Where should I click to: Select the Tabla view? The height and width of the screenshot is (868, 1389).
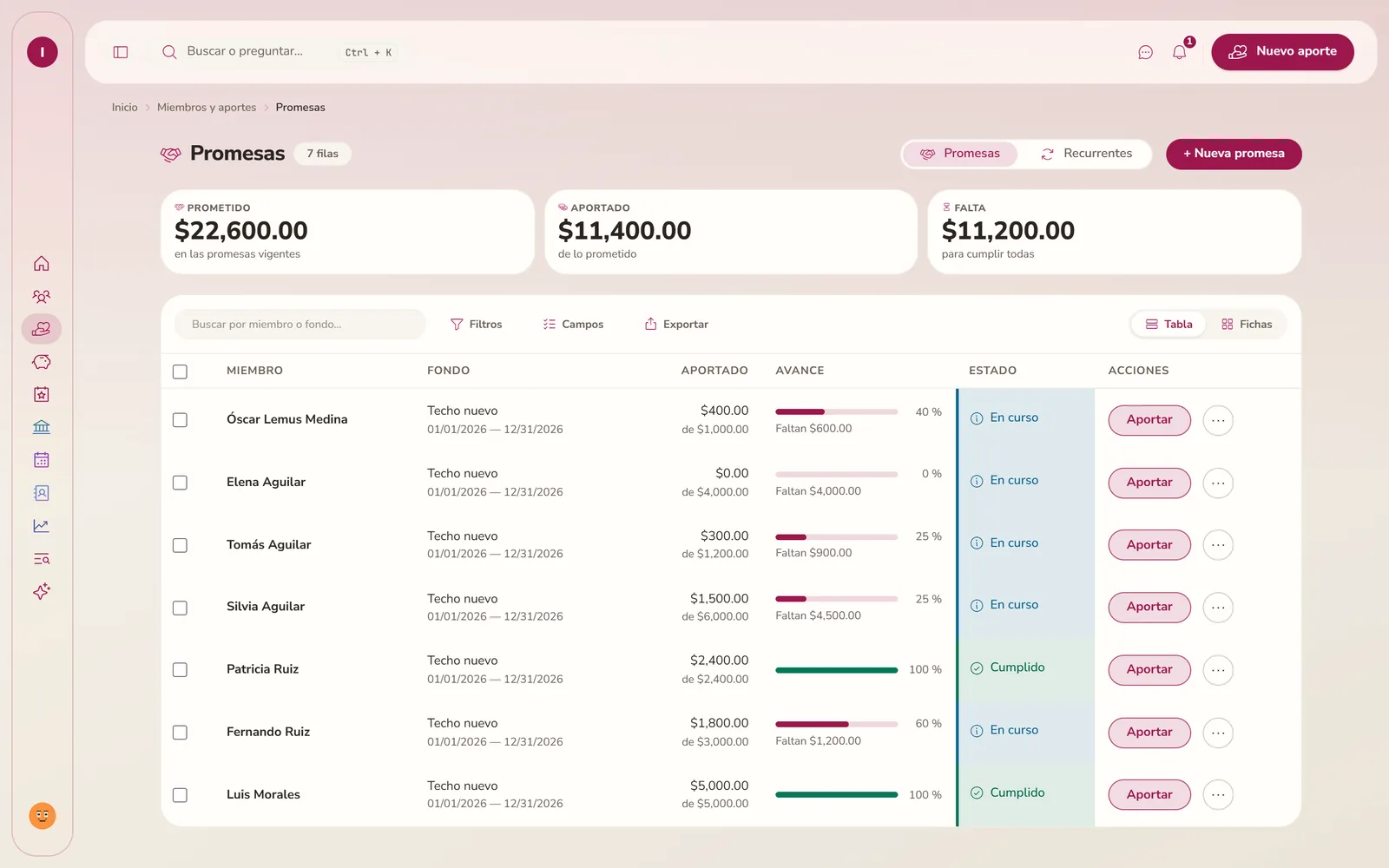coord(1168,325)
